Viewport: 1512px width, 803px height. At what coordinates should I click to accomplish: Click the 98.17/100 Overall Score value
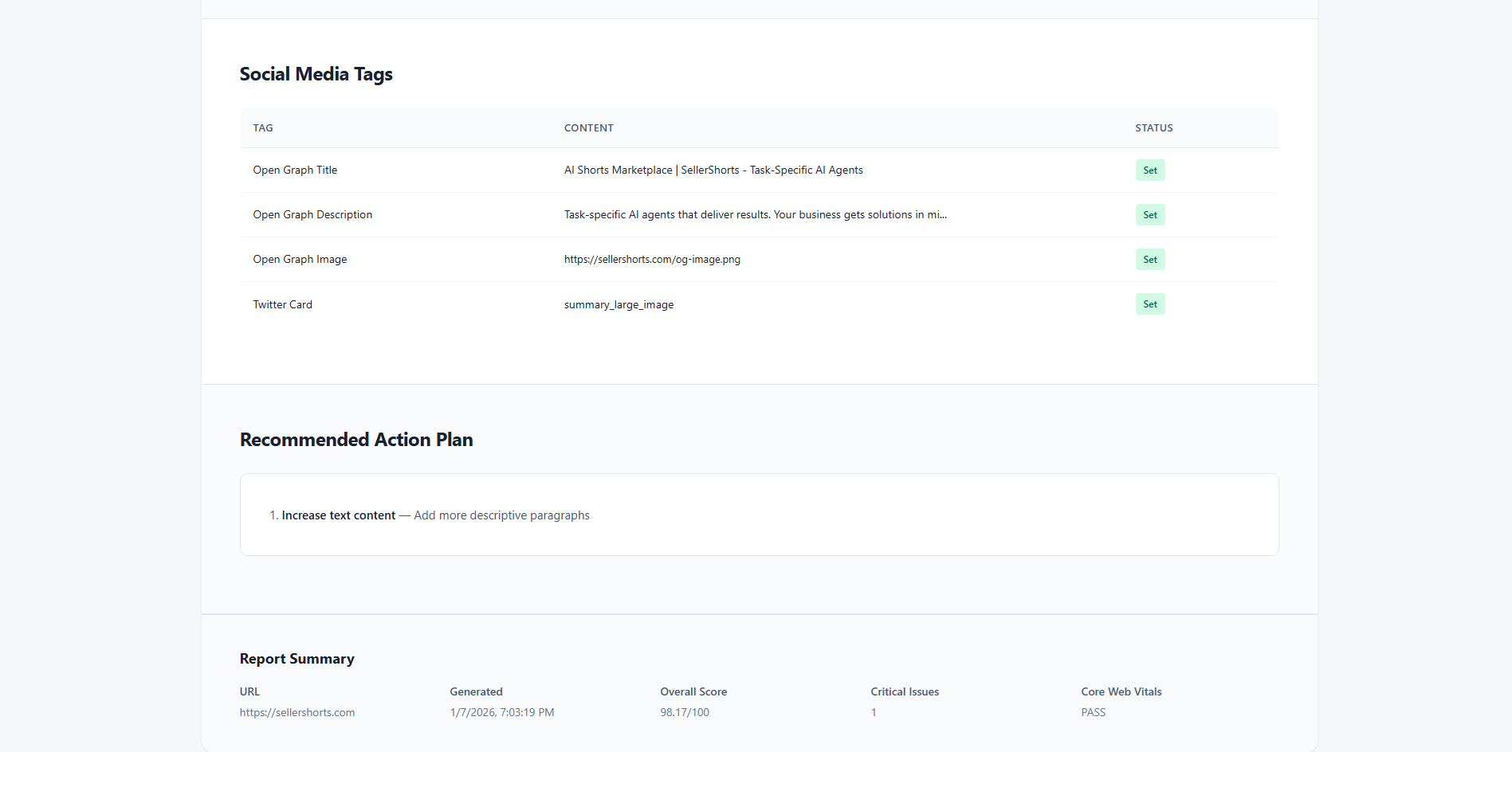coord(684,713)
